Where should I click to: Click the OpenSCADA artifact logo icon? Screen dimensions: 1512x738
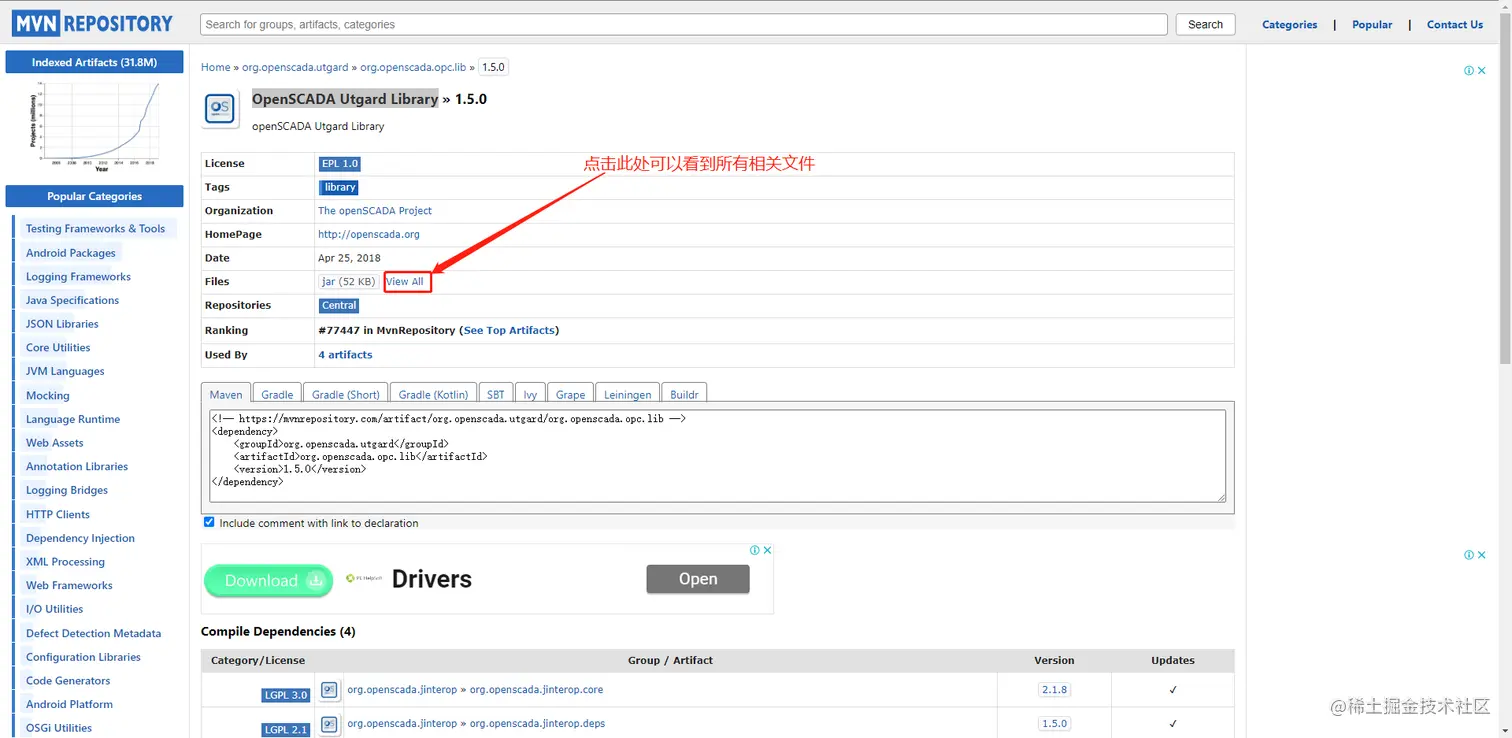coord(220,108)
